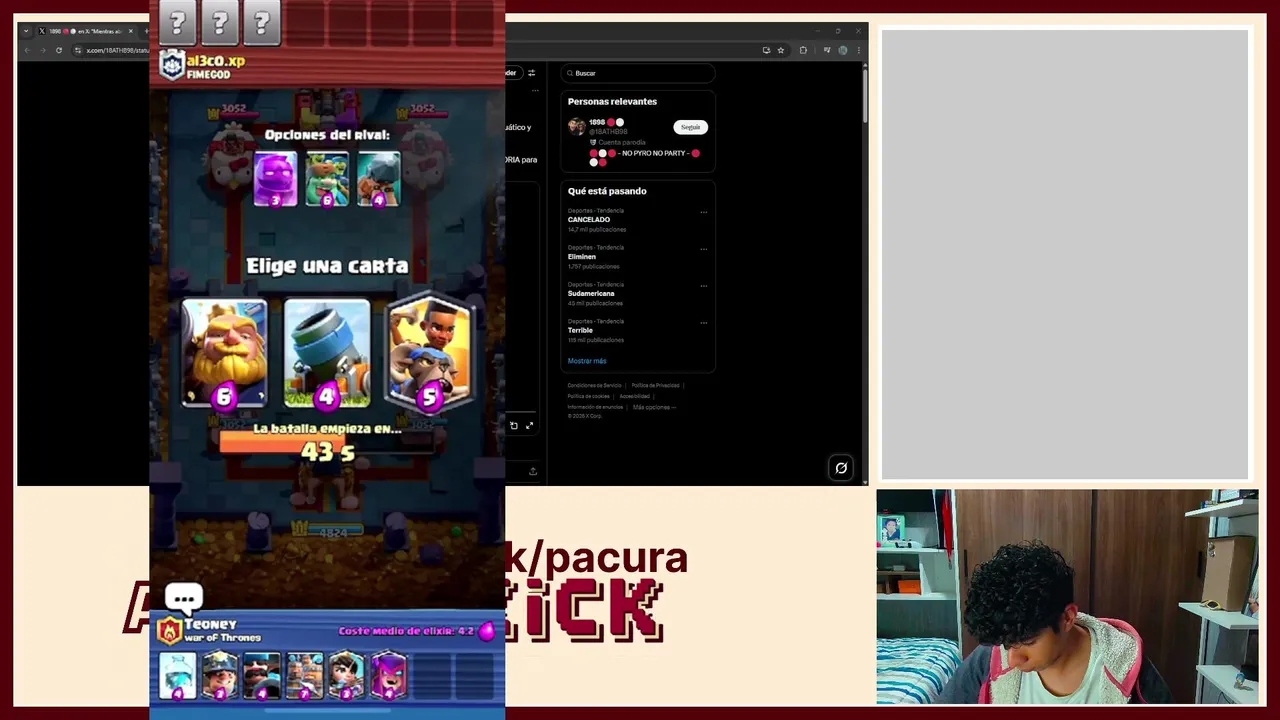Viewport: 1280px width, 720px height.
Task: Open more options for Sudamericana trend
Action: [703, 286]
